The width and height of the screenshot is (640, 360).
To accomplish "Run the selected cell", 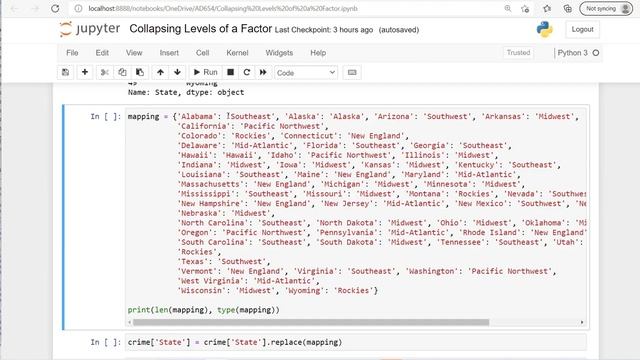I will point(205,72).
